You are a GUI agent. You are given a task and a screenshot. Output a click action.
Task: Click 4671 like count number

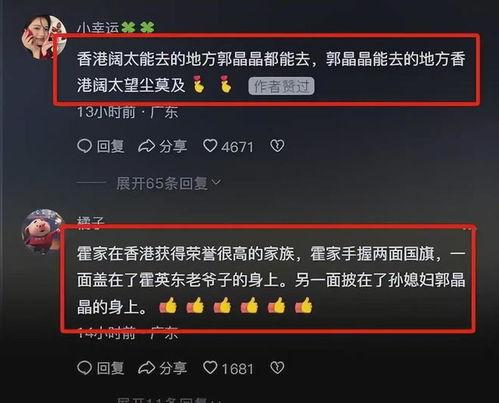point(237,147)
